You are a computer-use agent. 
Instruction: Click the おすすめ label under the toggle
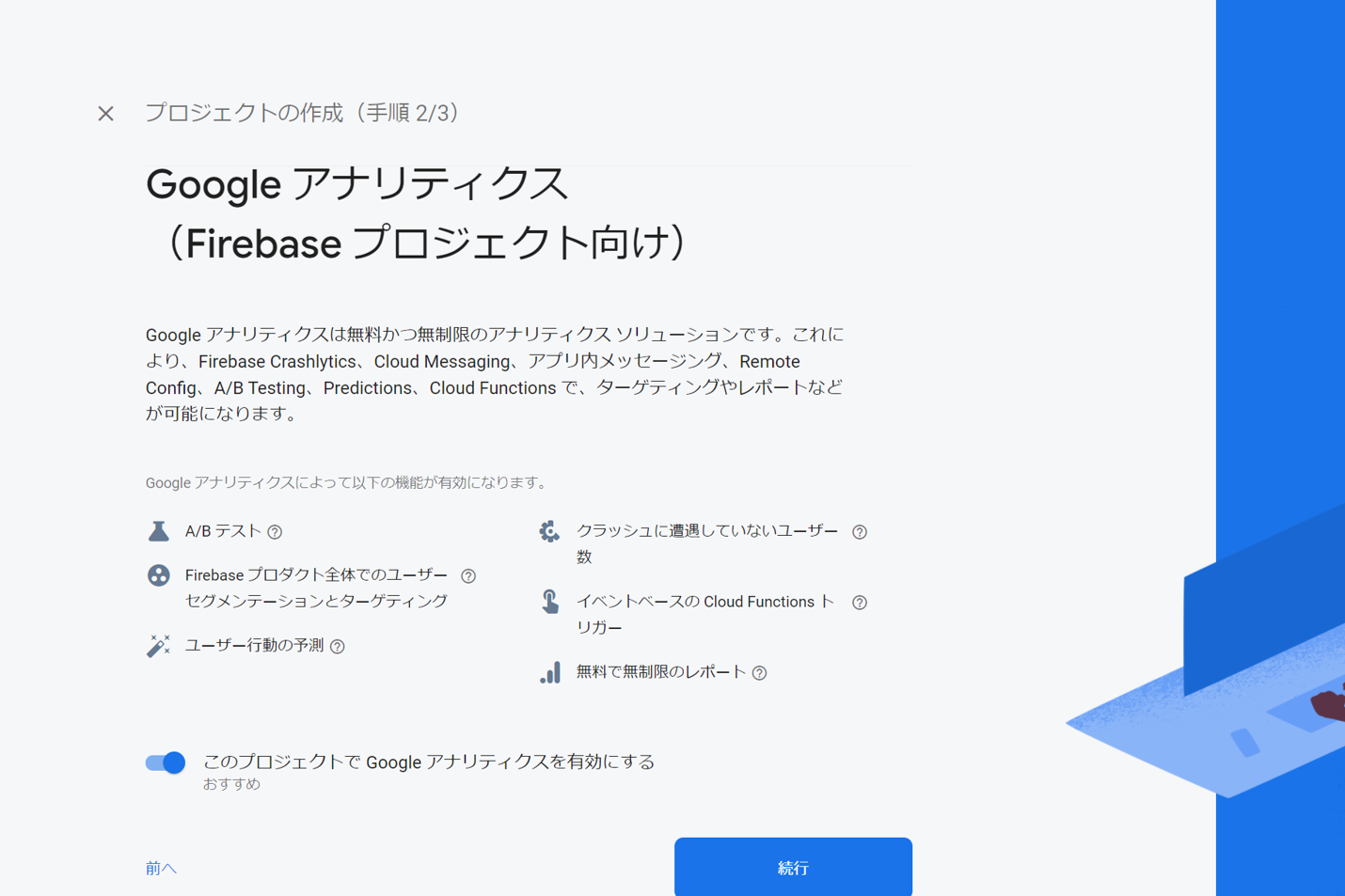(x=229, y=783)
